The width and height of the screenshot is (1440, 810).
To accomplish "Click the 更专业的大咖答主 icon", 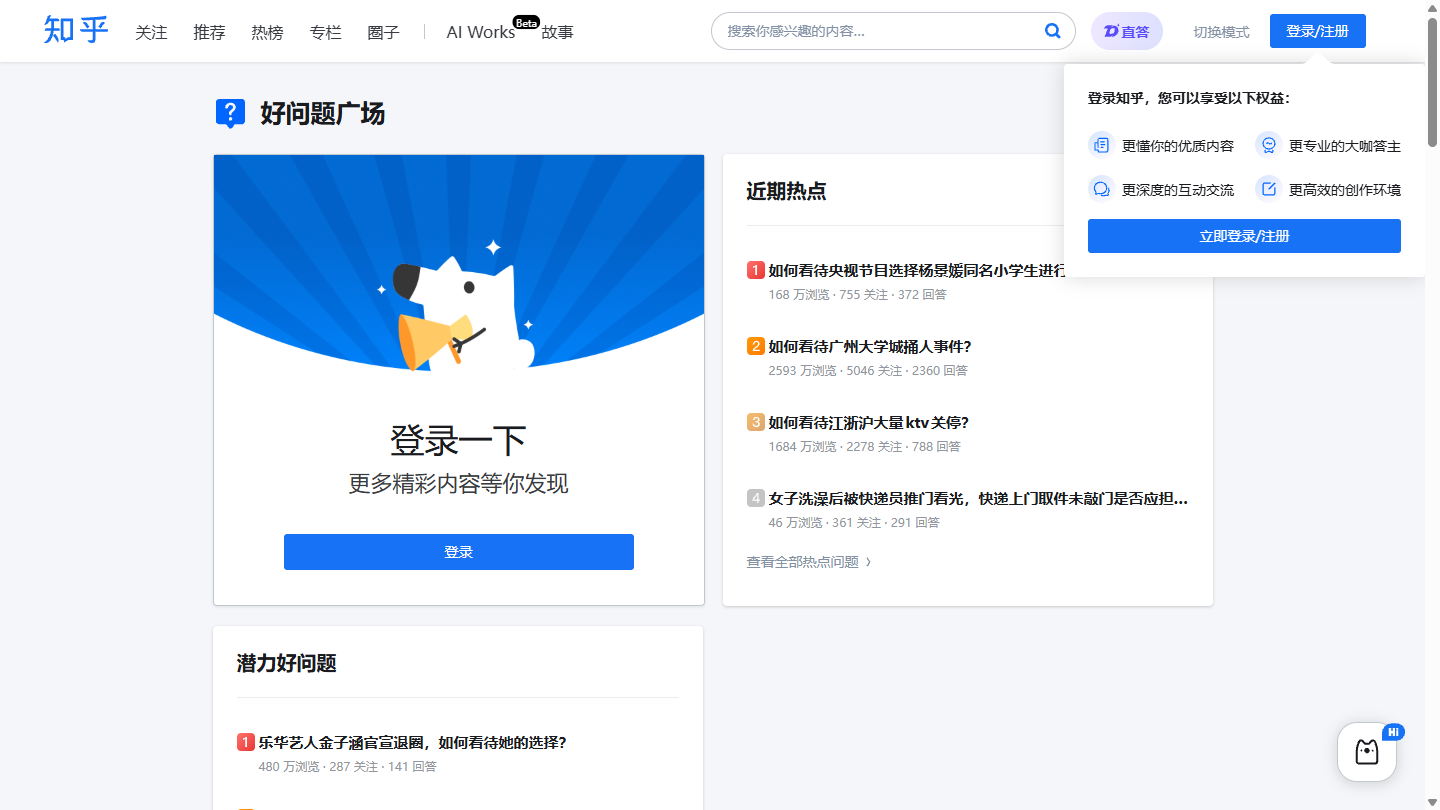I will 1268,145.
